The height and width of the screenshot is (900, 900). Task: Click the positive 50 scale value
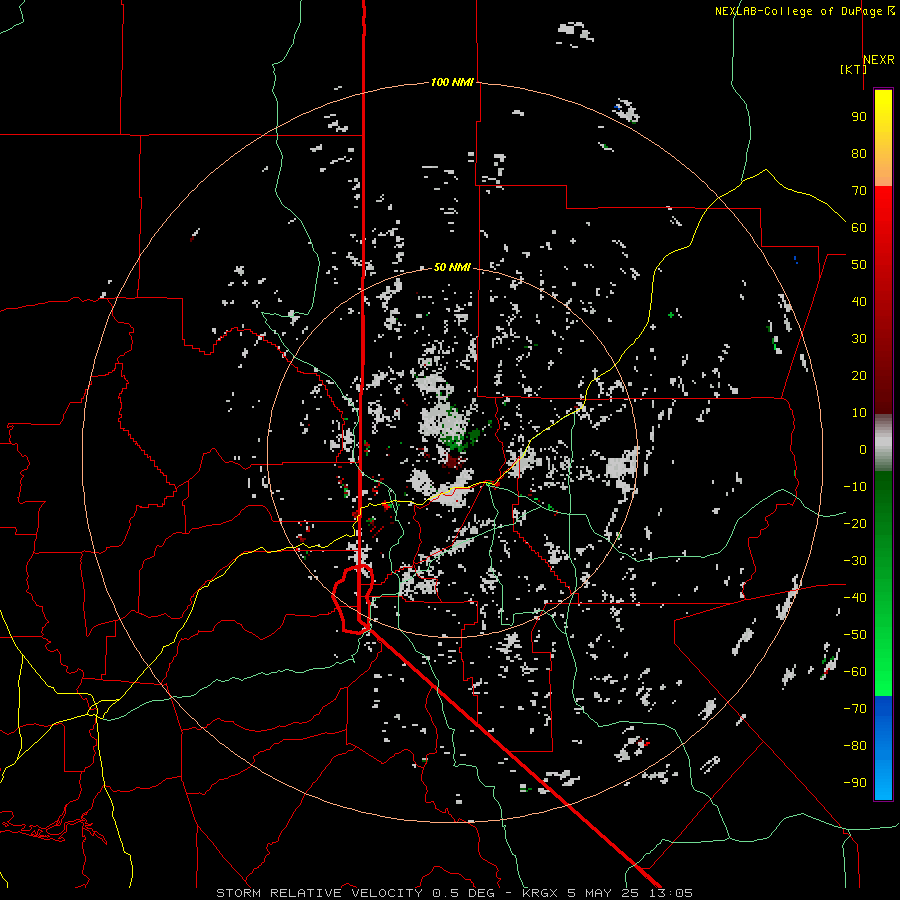click(859, 265)
